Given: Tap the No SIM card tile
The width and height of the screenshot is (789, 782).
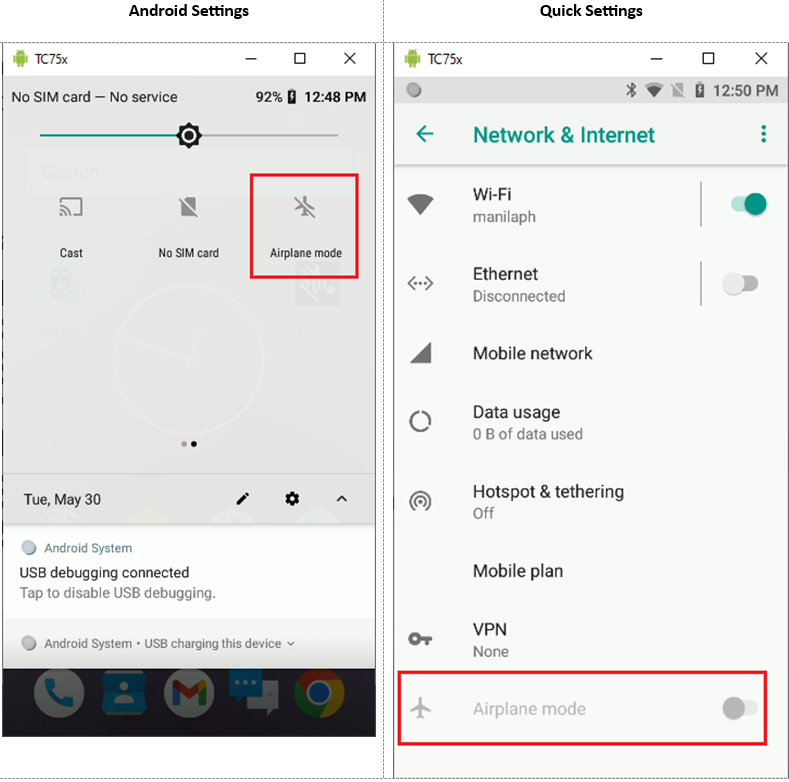Looking at the screenshot, I should (x=189, y=226).
